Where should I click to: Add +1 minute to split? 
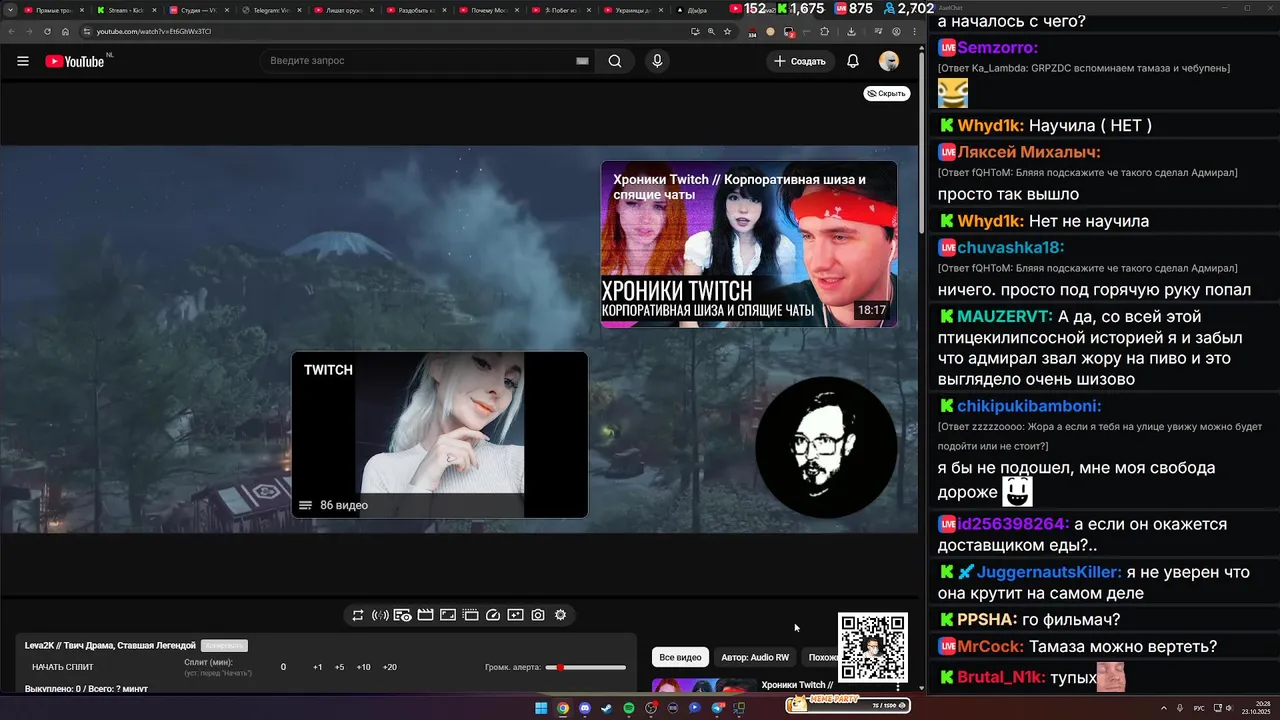coord(318,667)
